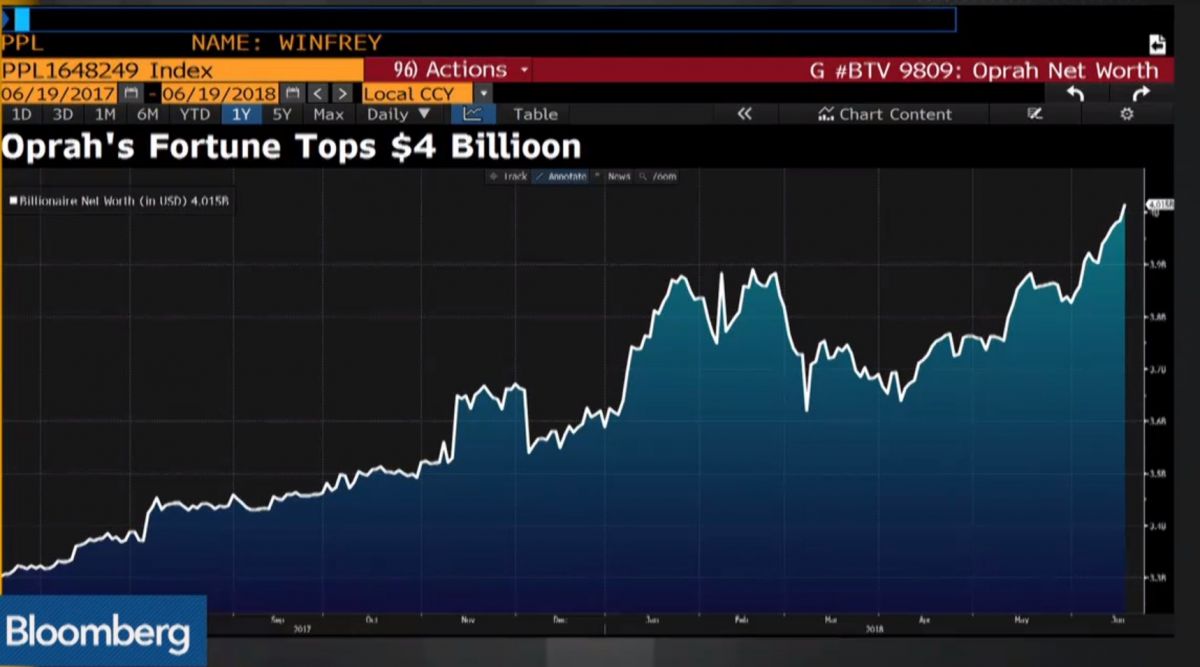Select the 1M time range
The image size is (1200, 667).
coord(105,114)
